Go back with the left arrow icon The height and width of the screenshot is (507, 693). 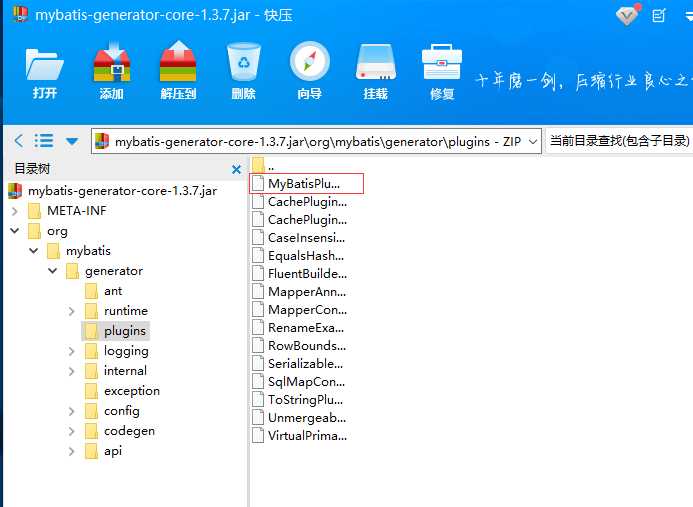[19, 141]
